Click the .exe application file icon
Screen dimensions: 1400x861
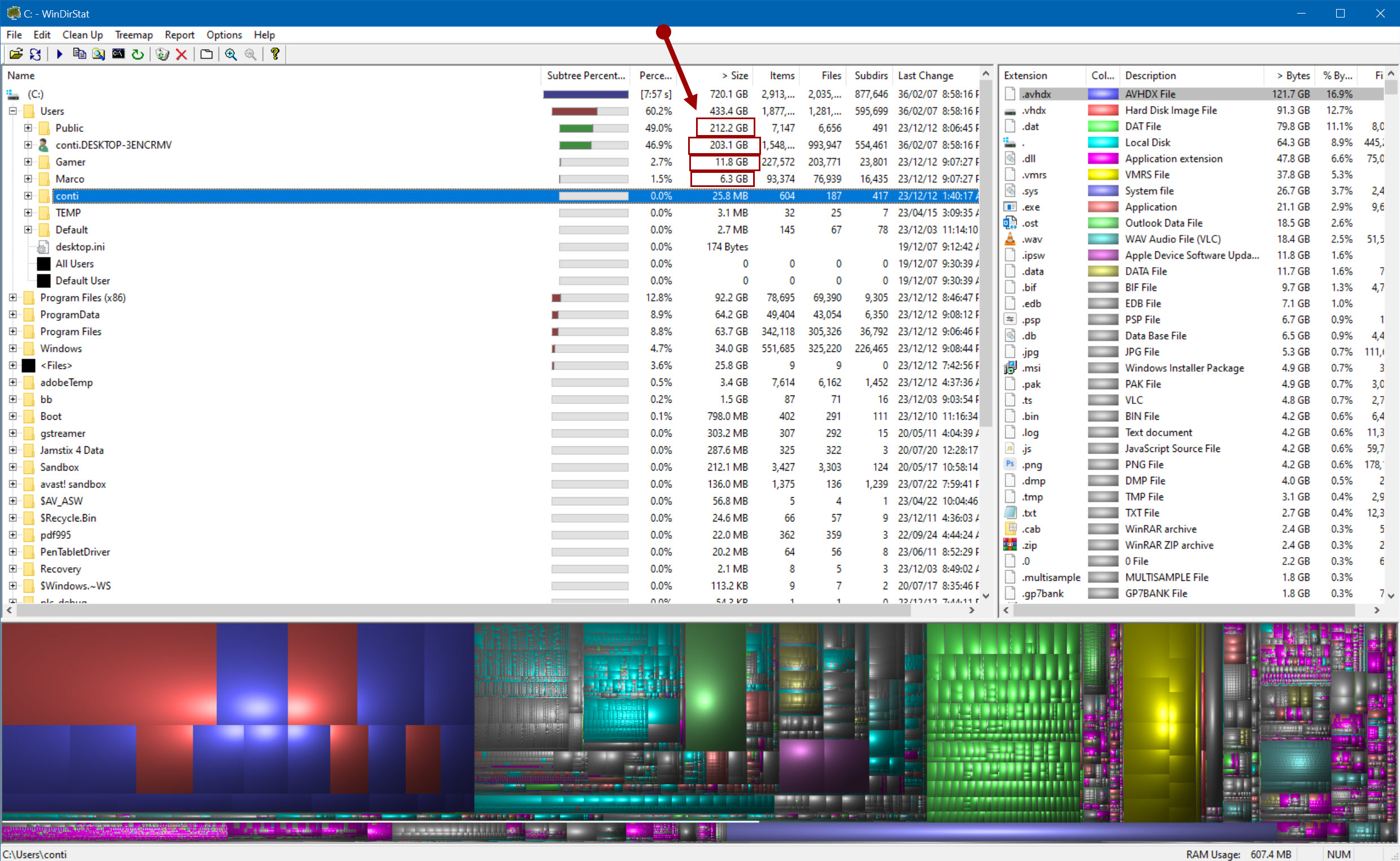pyautogui.click(x=1010, y=207)
